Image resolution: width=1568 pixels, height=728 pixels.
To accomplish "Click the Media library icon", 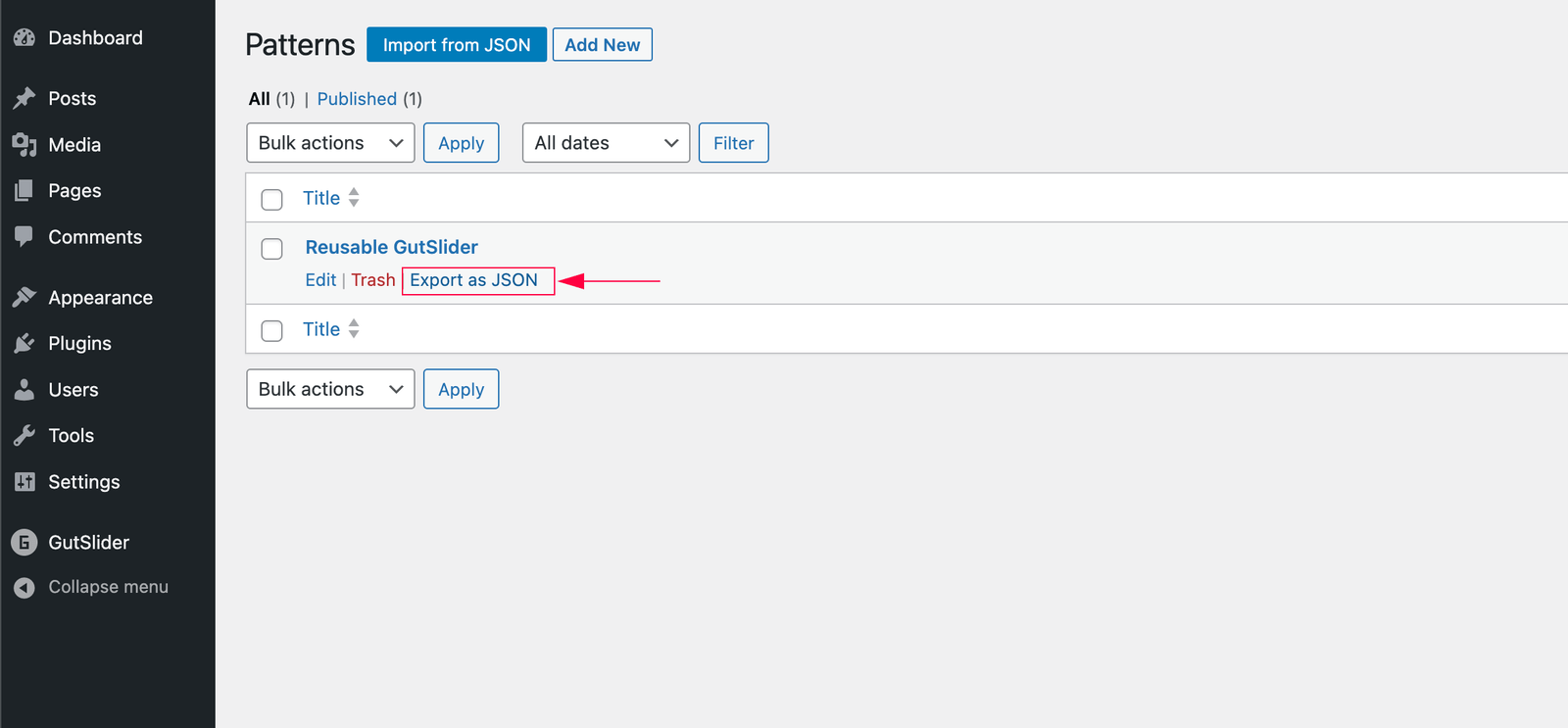I will 24,145.
